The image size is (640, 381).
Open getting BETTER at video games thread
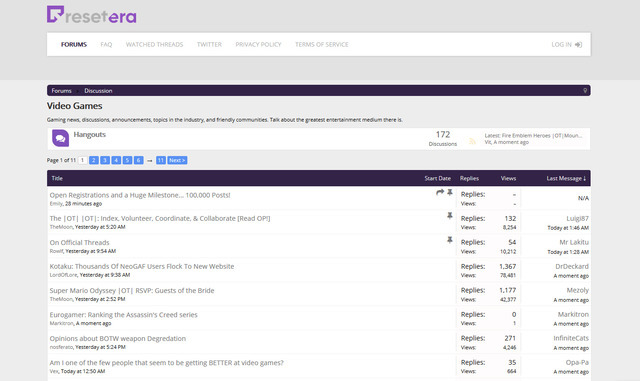167,363
